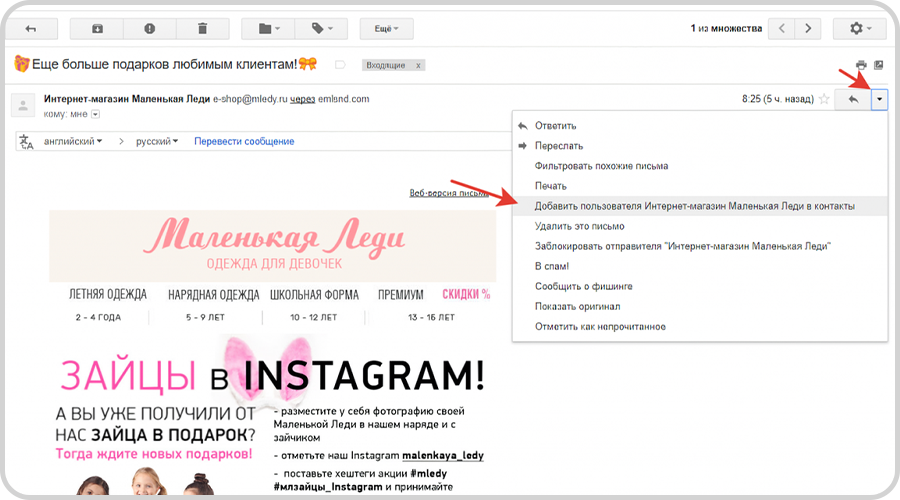This screenshot has width=900, height=500.
Task: Click the reply arrow button beside the timestamp
Action: pos(852,99)
